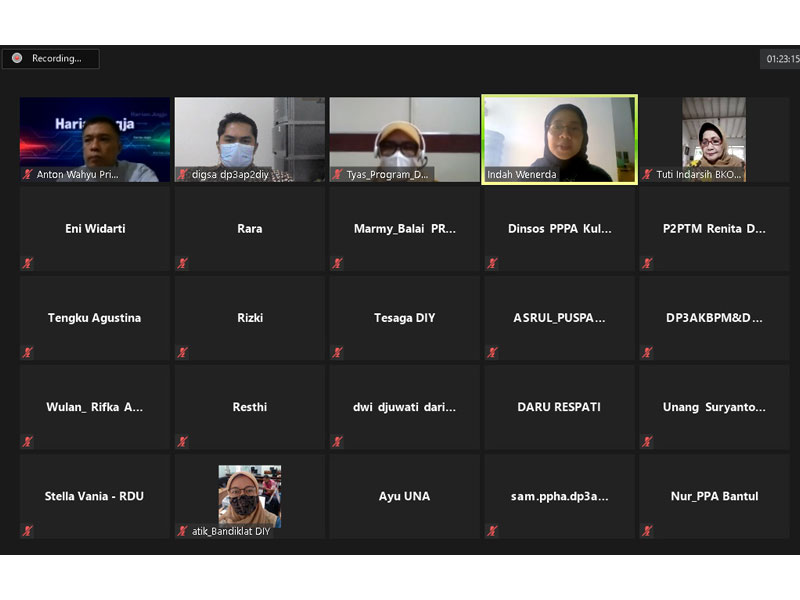This screenshot has width=800, height=600.
Task: Click the muted mic icon beside atik_Bandiklat DIY
Action: (183, 531)
